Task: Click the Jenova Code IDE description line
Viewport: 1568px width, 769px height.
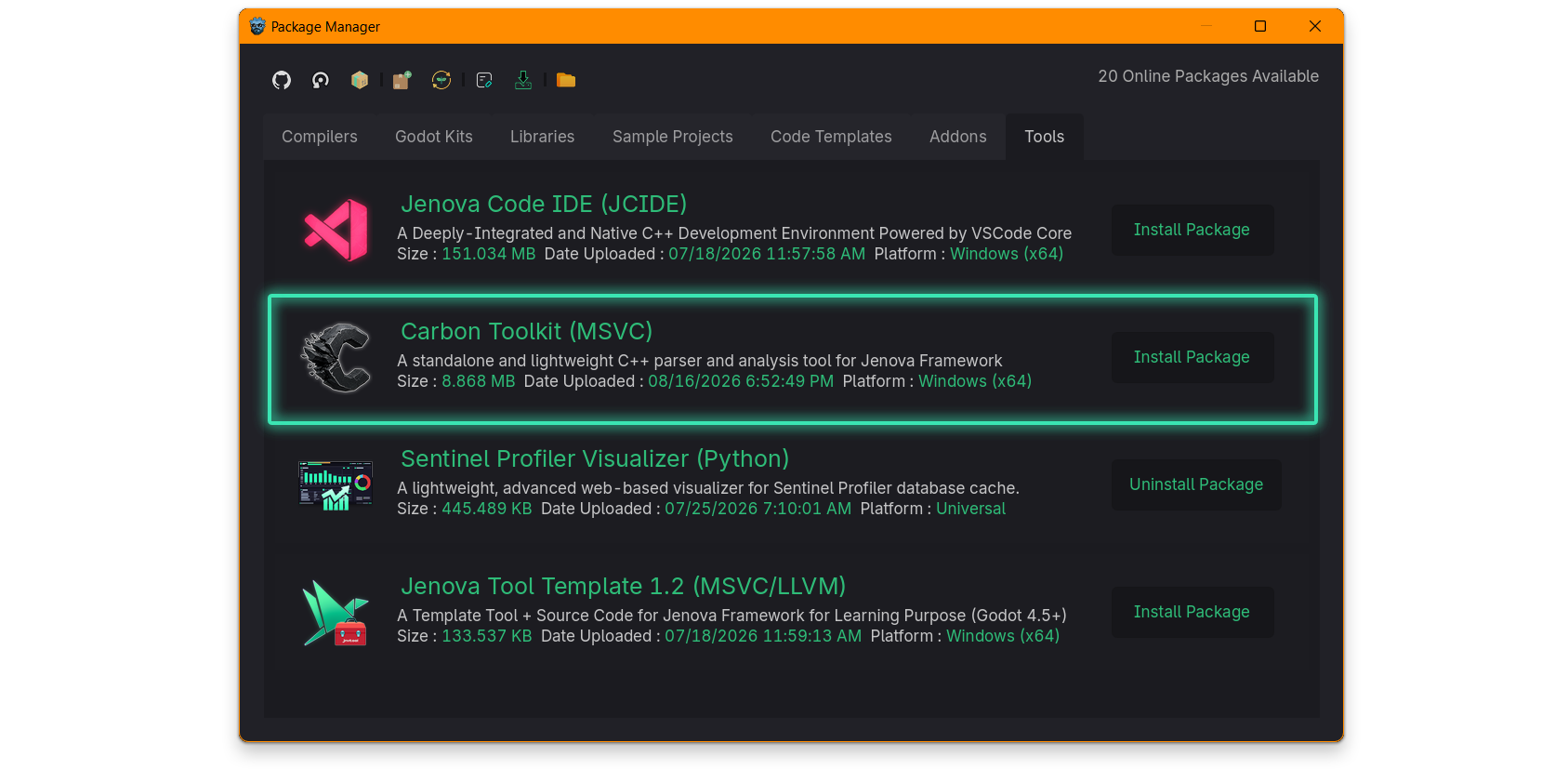Action: [x=734, y=233]
